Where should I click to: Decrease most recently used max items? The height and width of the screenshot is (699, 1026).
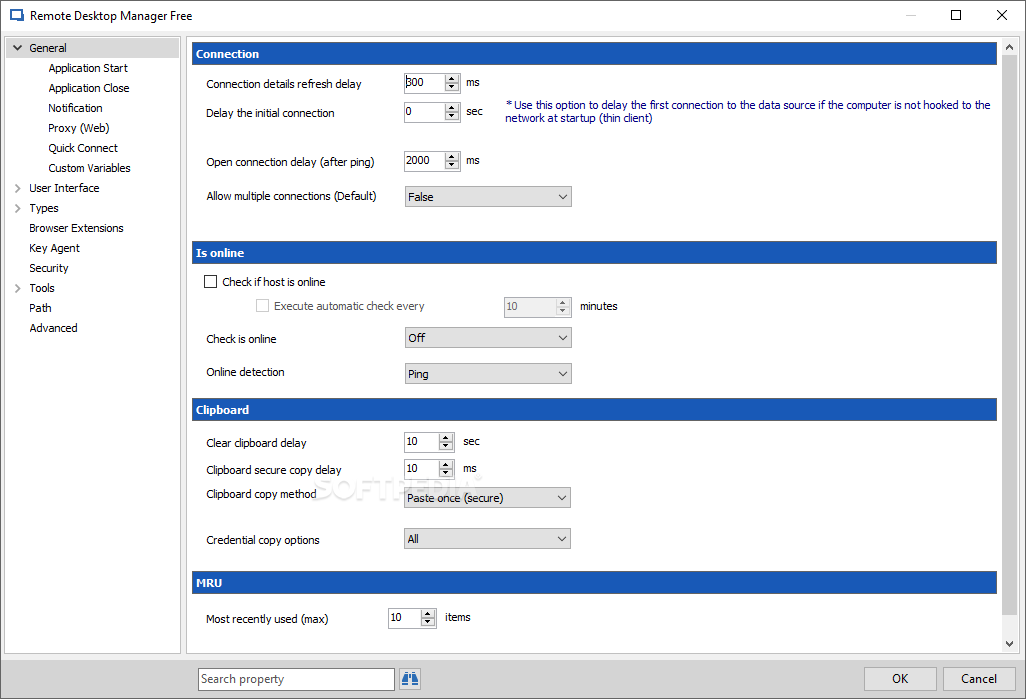click(429, 622)
